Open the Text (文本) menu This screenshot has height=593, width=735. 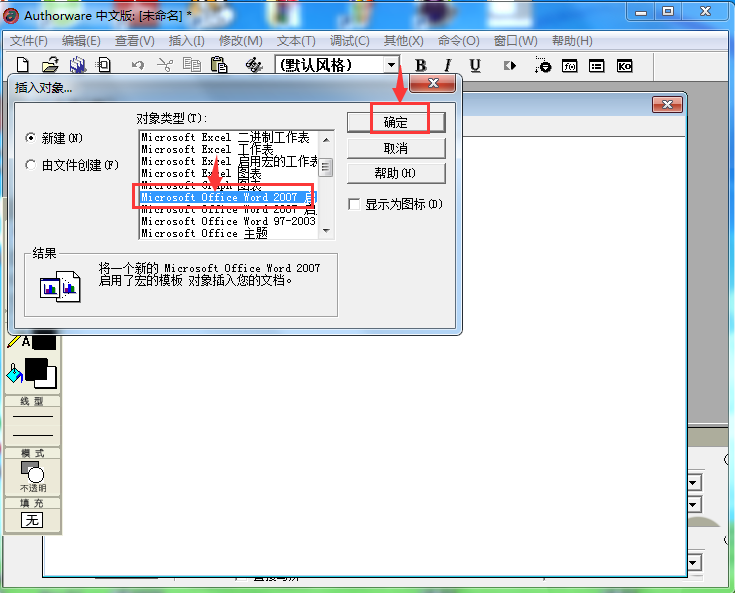(296, 41)
